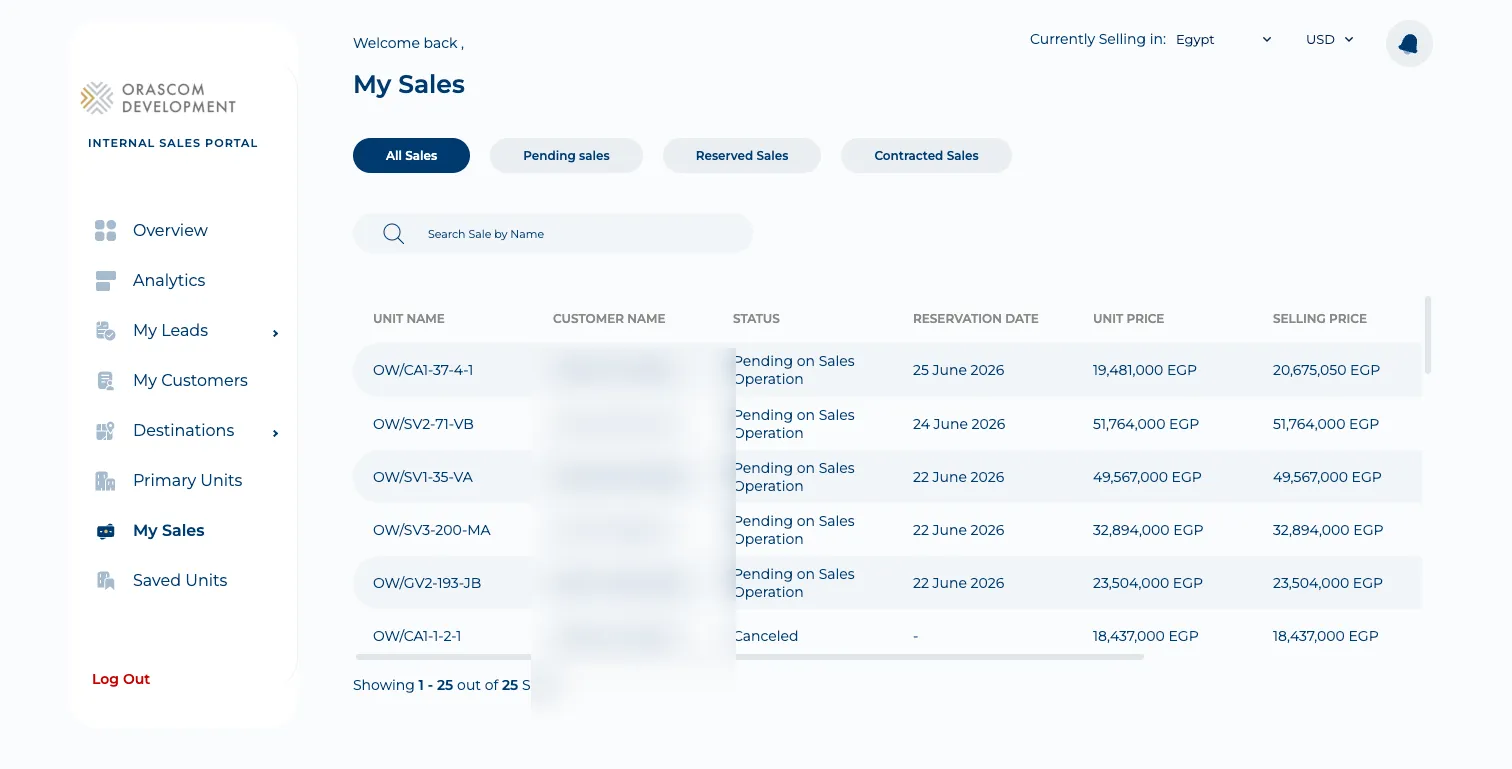Image resolution: width=1512 pixels, height=769 pixels.
Task: Select unit OW/GV2-193-JB
Action: click(427, 584)
